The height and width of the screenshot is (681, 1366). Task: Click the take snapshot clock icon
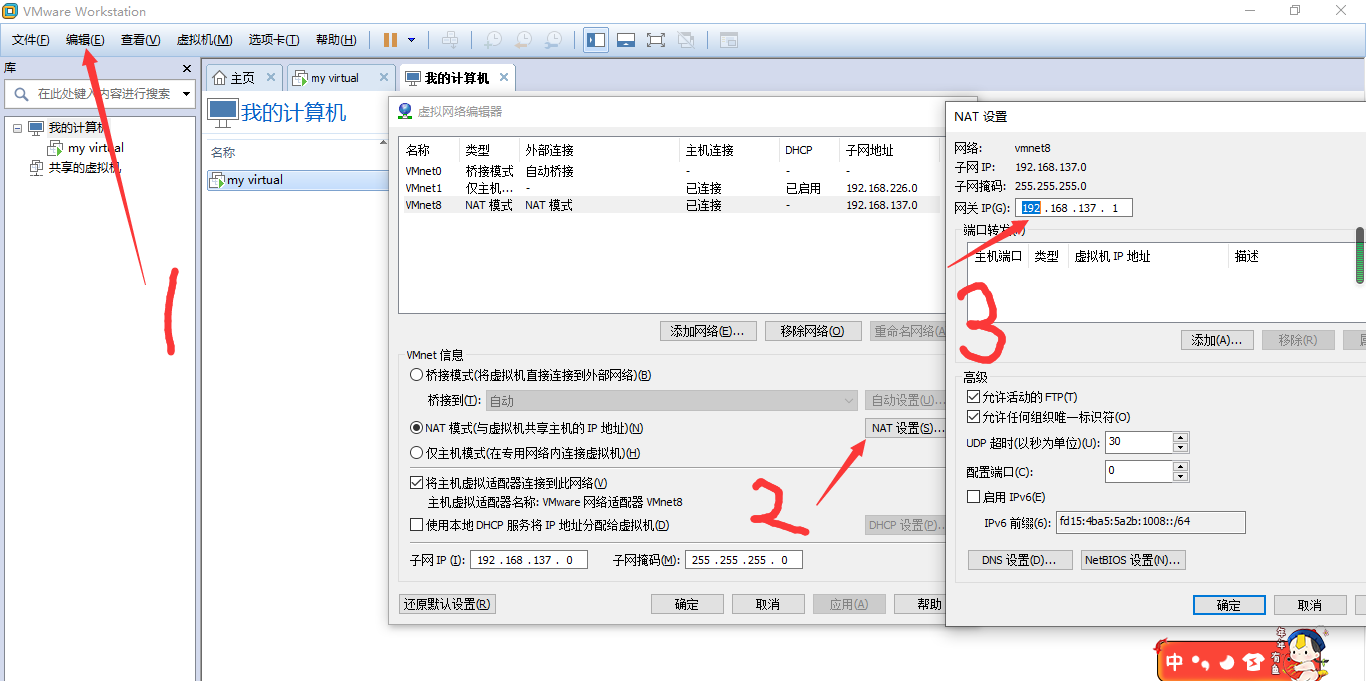pyautogui.click(x=493, y=40)
